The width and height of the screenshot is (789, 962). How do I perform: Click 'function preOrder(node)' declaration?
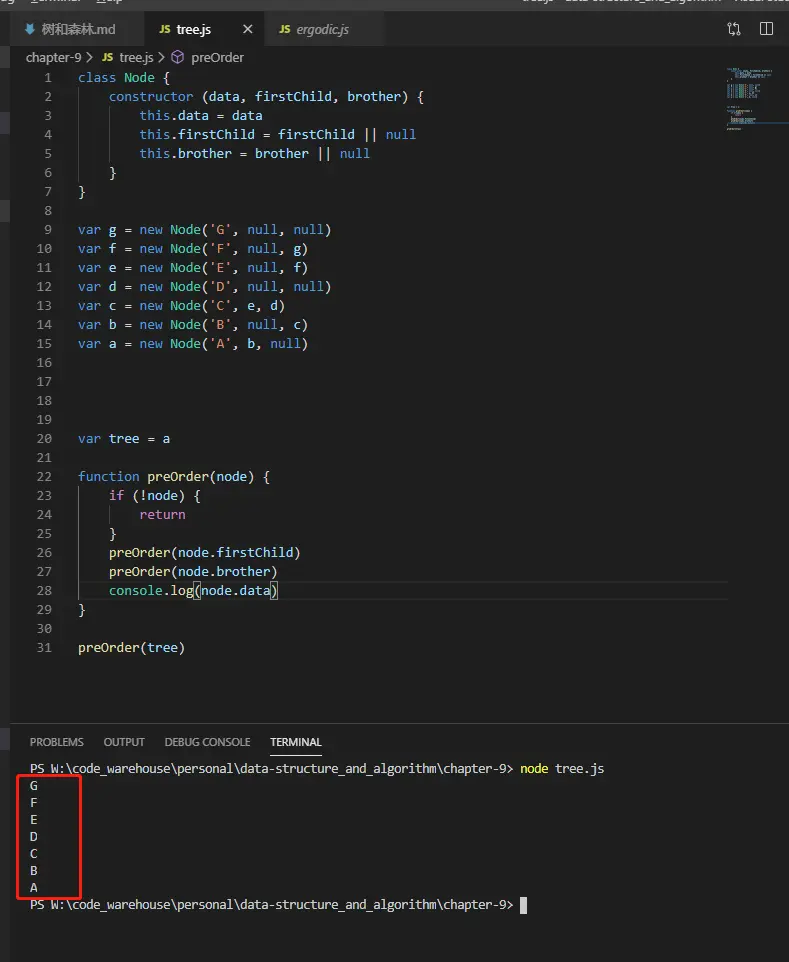click(166, 476)
